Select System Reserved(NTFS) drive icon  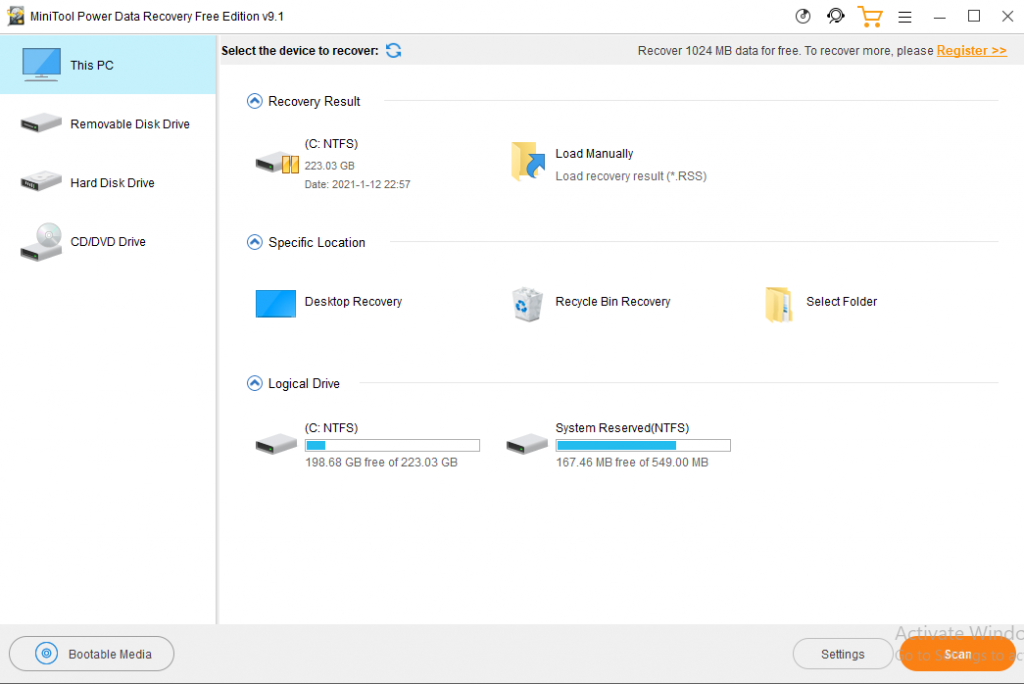[527, 444]
